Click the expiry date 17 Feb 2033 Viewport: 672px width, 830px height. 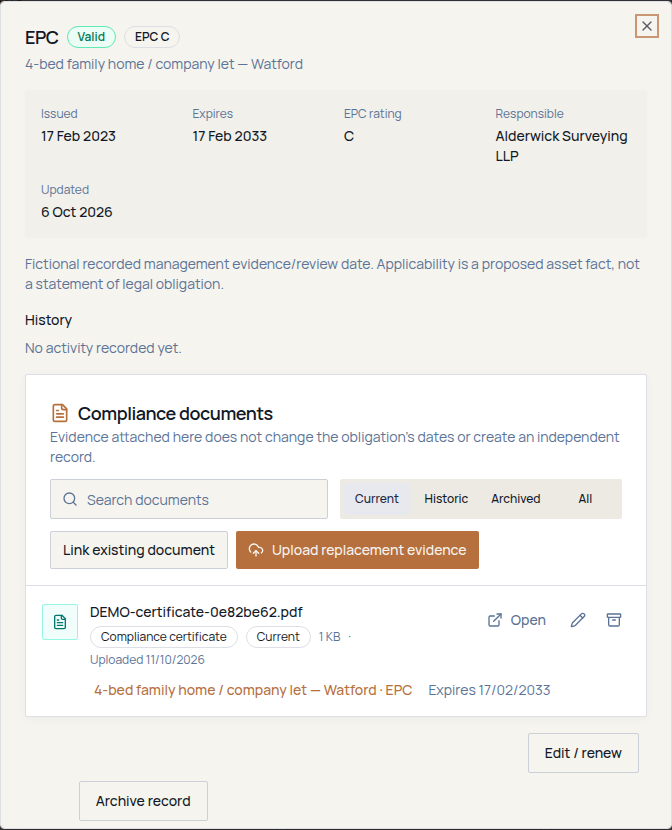click(230, 136)
